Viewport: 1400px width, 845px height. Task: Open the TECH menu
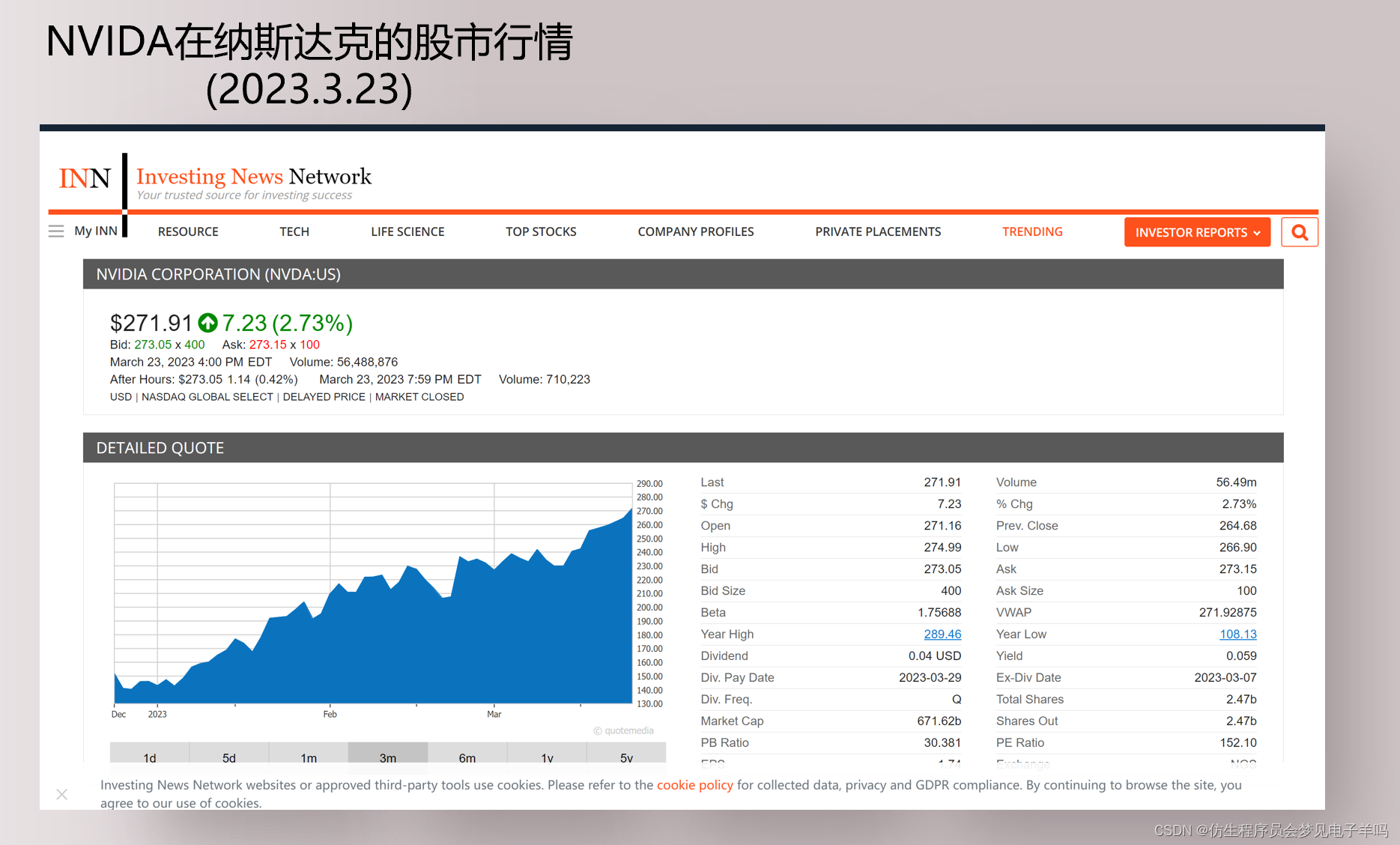pos(294,231)
